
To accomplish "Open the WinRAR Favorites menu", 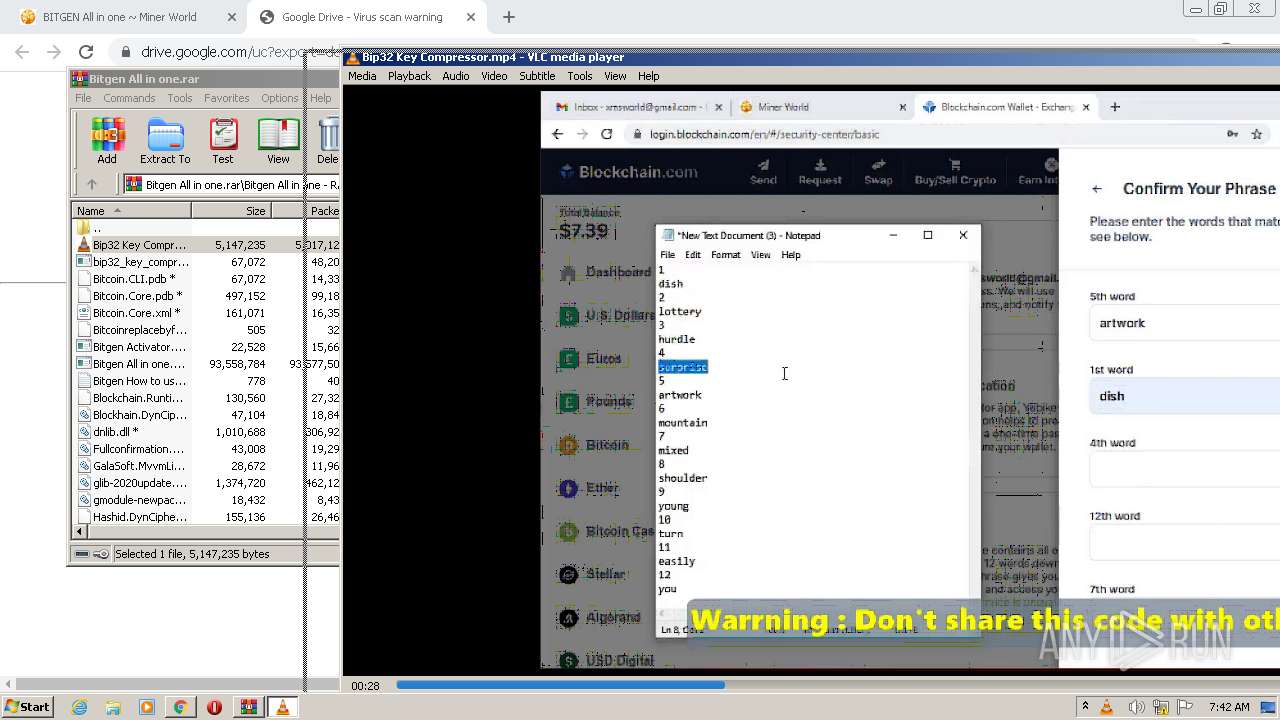I will pos(227,98).
